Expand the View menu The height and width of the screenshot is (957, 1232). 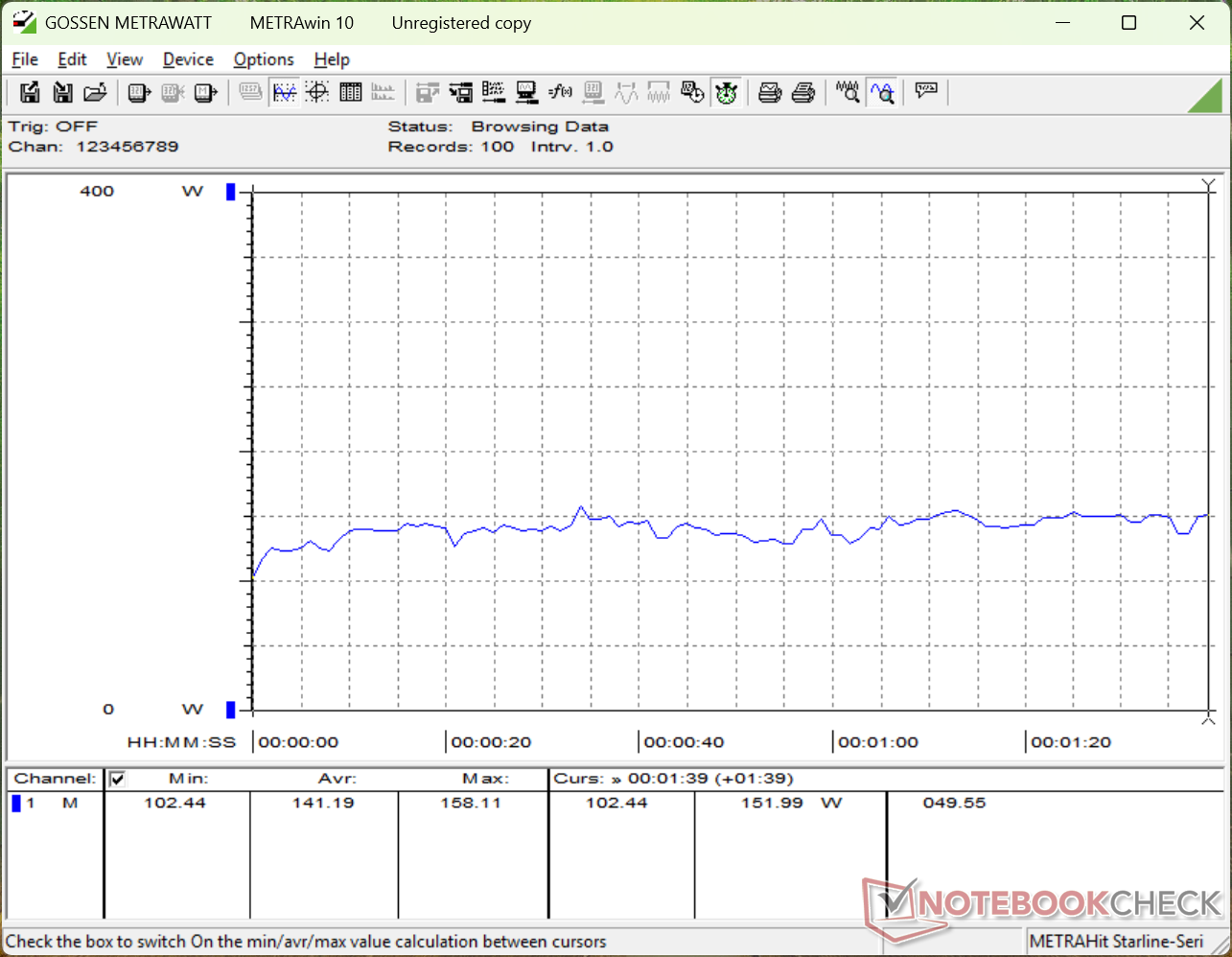[125, 59]
